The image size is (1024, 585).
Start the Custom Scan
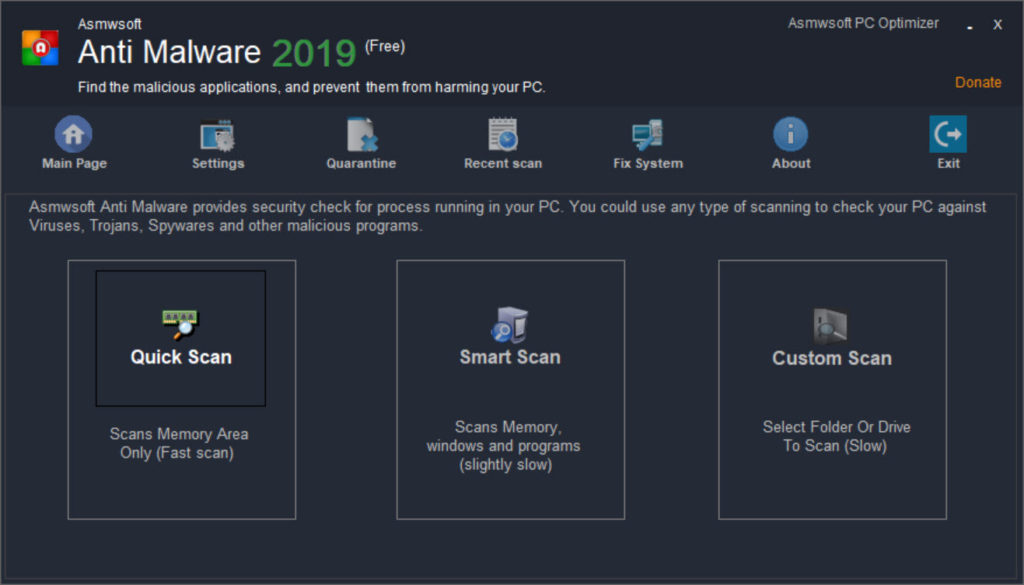(x=832, y=358)
